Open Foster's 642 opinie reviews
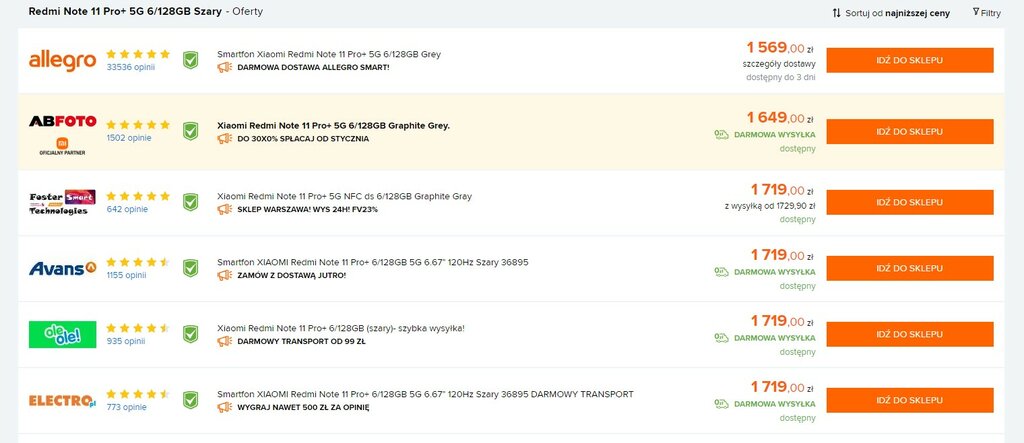Image resolution: width=1024 pixels, height=443 pixels. coord(127,209)
